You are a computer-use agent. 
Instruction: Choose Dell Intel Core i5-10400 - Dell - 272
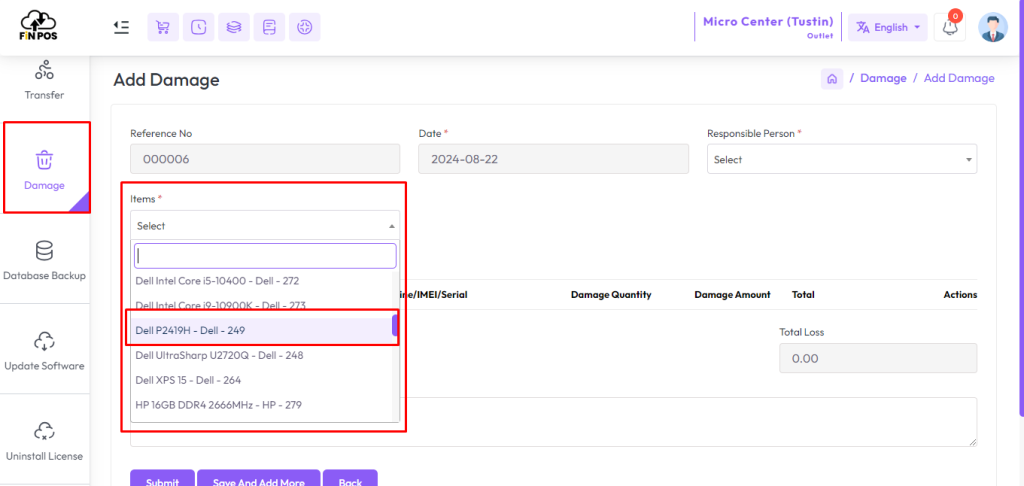point(261,280)
